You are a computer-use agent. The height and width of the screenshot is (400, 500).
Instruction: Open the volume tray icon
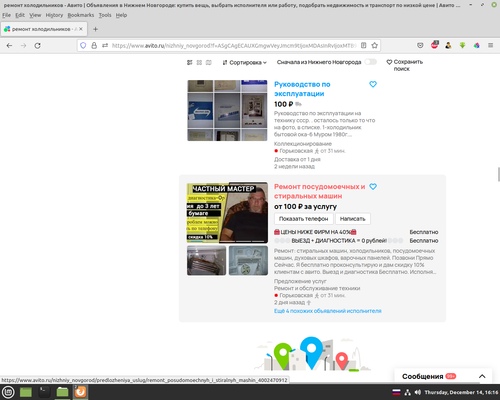(418, 392)
